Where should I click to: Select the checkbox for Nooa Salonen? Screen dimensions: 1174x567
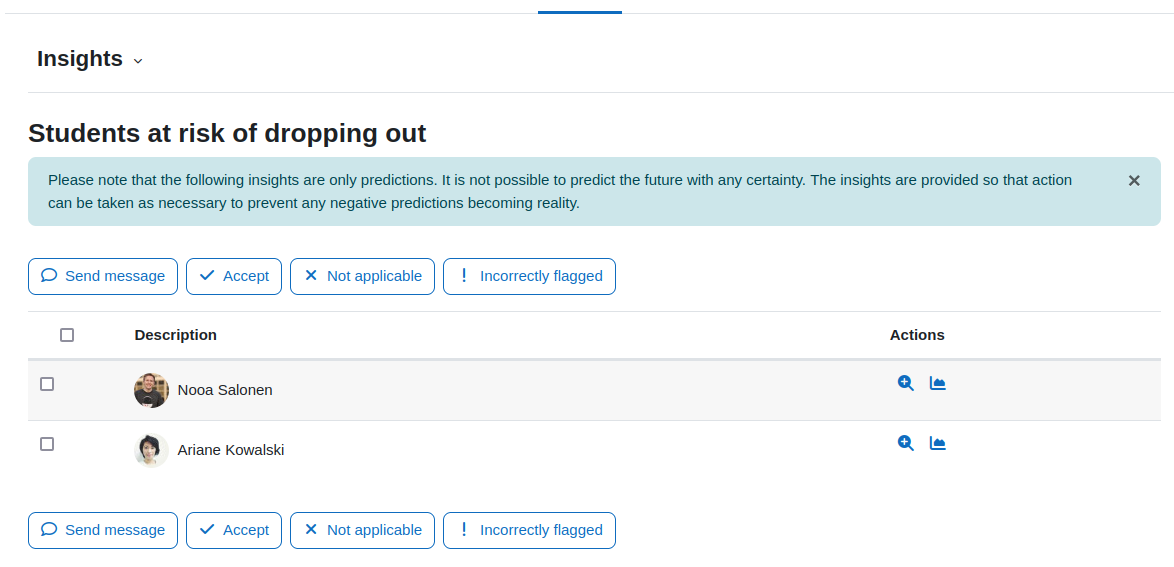coord(47,384)
